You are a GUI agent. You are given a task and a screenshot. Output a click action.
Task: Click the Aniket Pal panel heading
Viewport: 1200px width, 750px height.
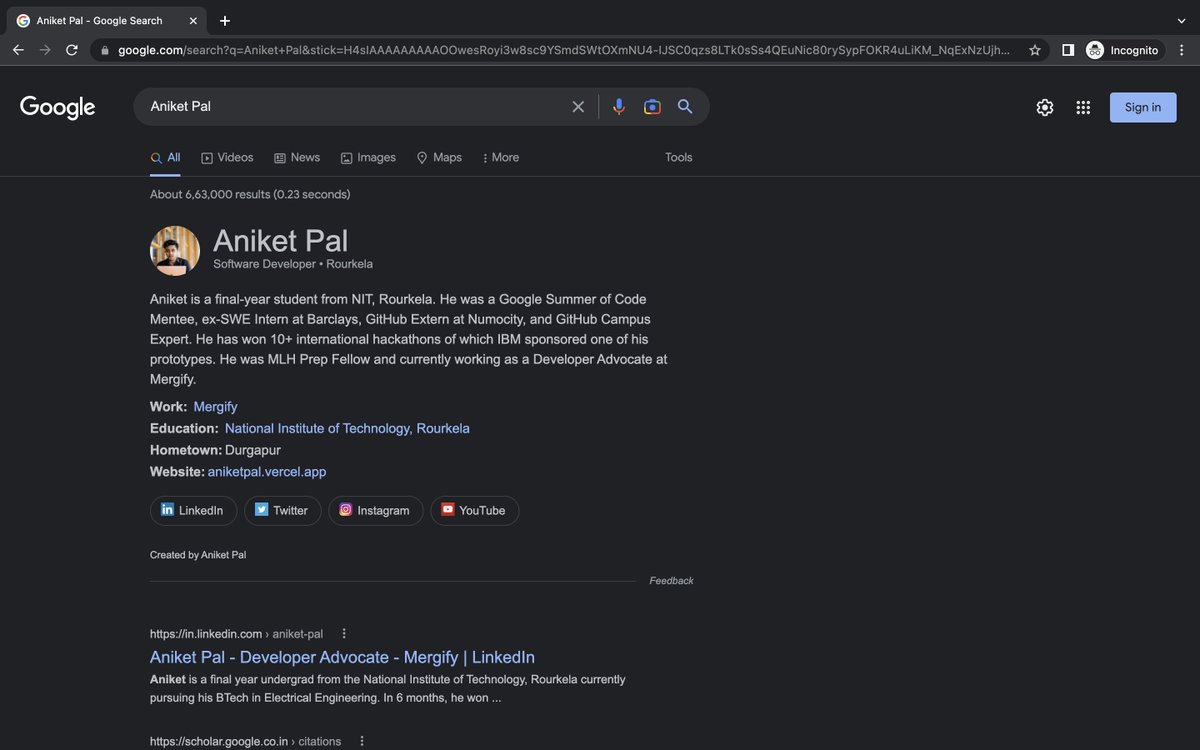(x=281, y=240)
